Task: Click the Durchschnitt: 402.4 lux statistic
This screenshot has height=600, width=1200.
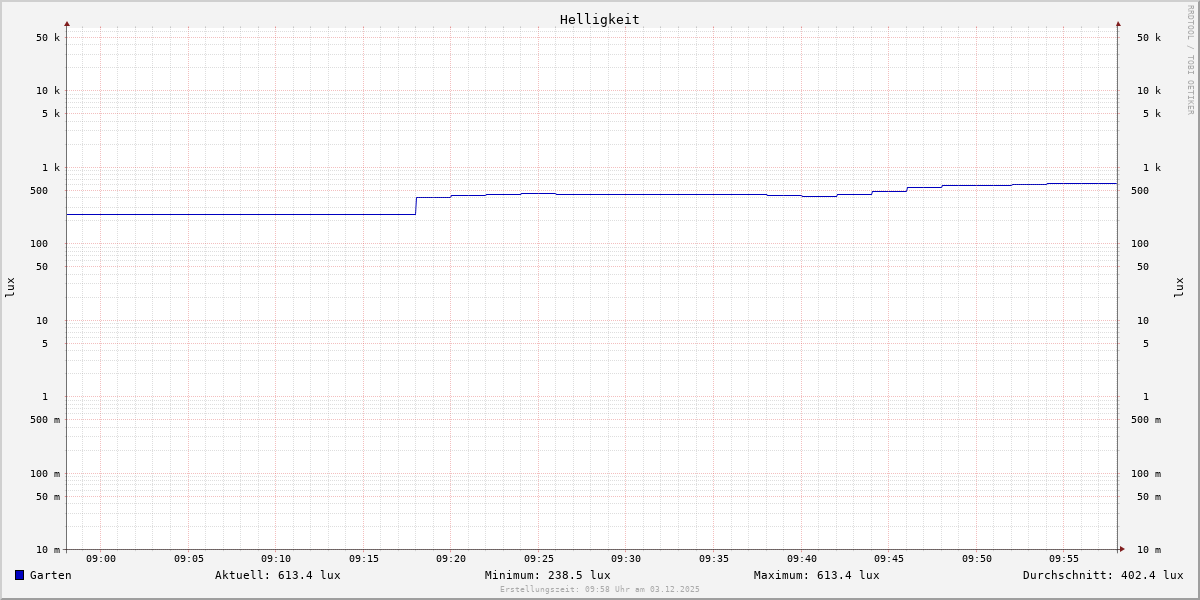Action: 1102,575
